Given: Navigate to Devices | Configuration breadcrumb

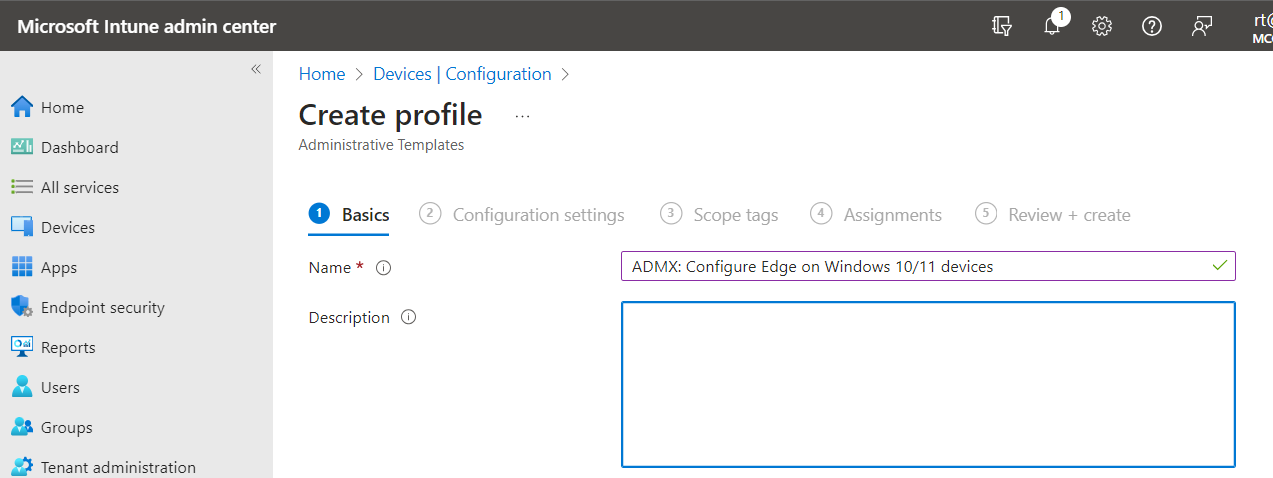Looking at the screenshot, I should (x=462, y=74).
